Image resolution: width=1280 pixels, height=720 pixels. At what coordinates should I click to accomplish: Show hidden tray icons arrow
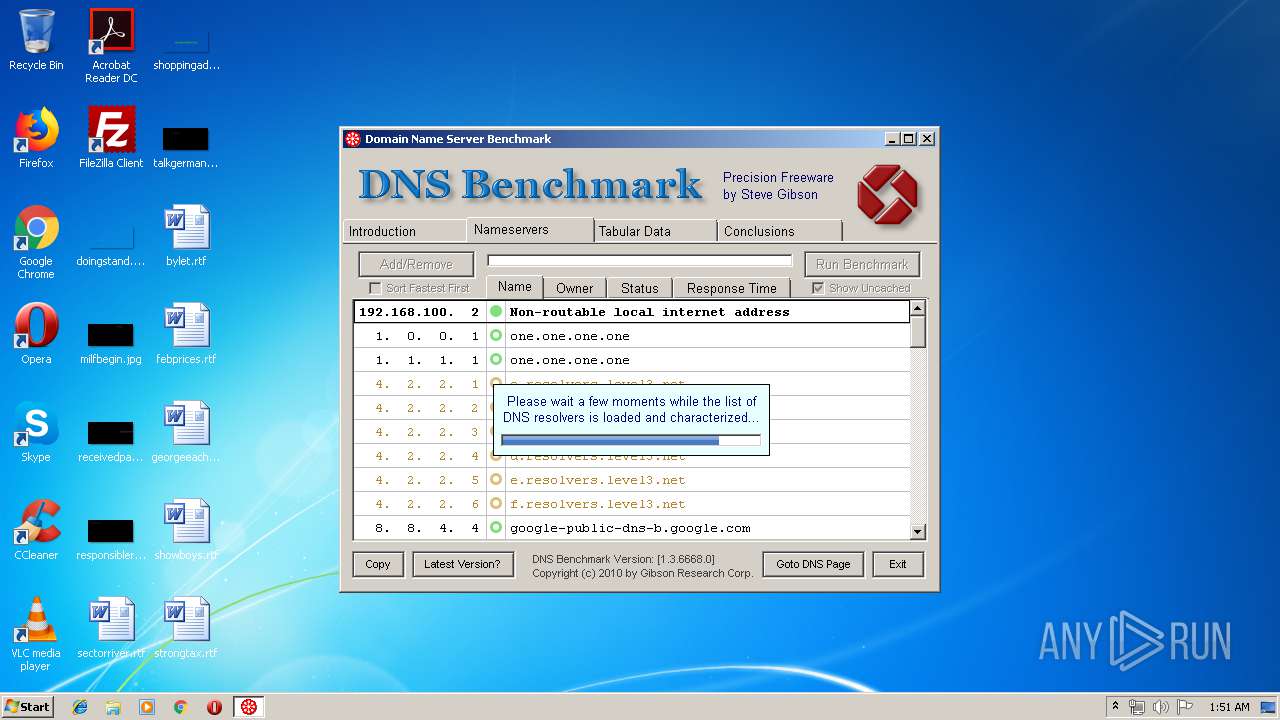pyautogui.click(x=1115, y=707)
